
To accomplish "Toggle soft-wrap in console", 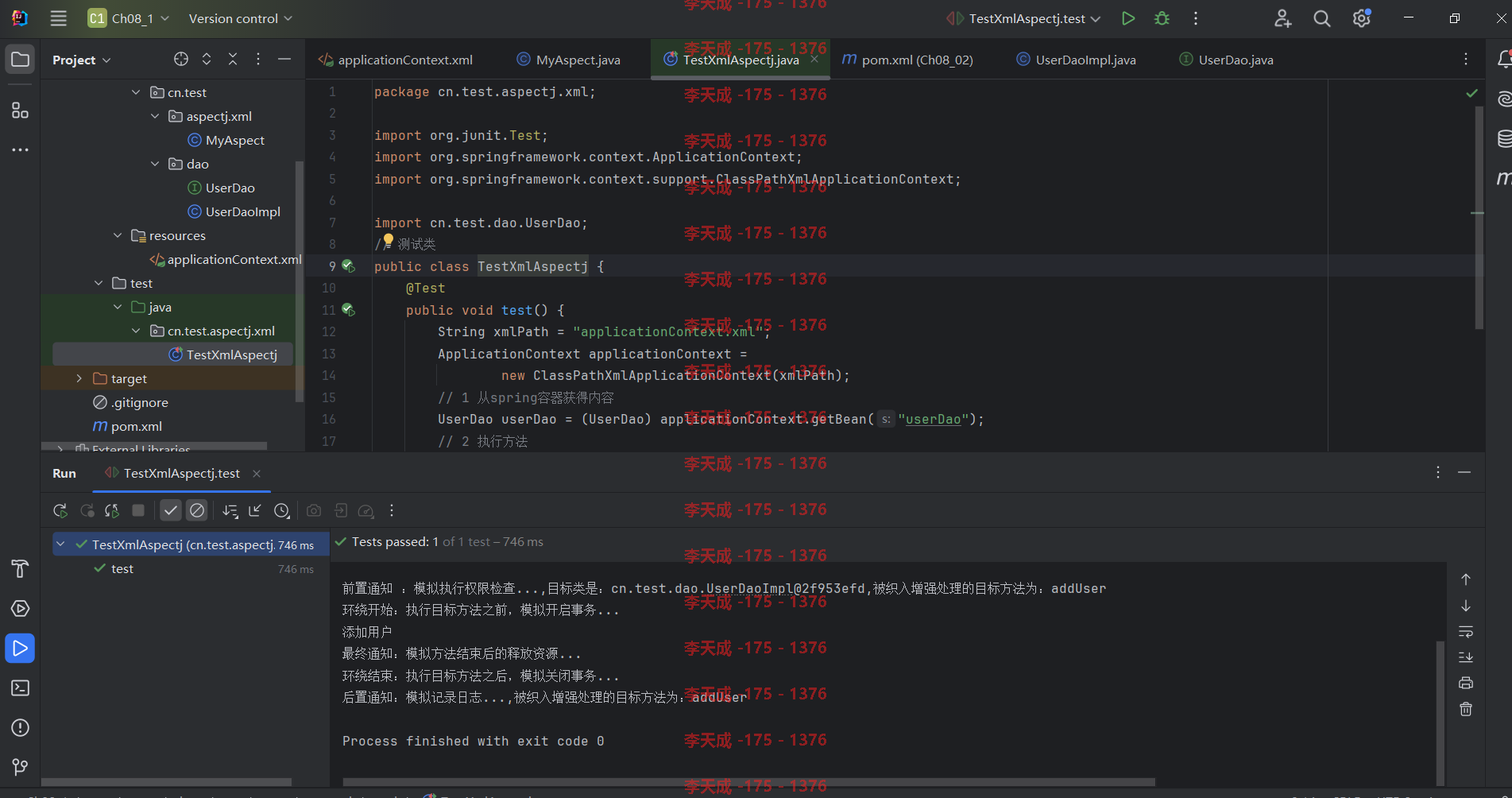I will tap(1466, 631).
